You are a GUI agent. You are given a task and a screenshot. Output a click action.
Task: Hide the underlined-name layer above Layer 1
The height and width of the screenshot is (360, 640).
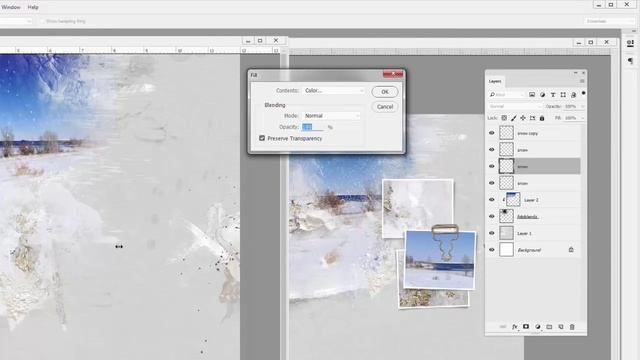(491, 216)
